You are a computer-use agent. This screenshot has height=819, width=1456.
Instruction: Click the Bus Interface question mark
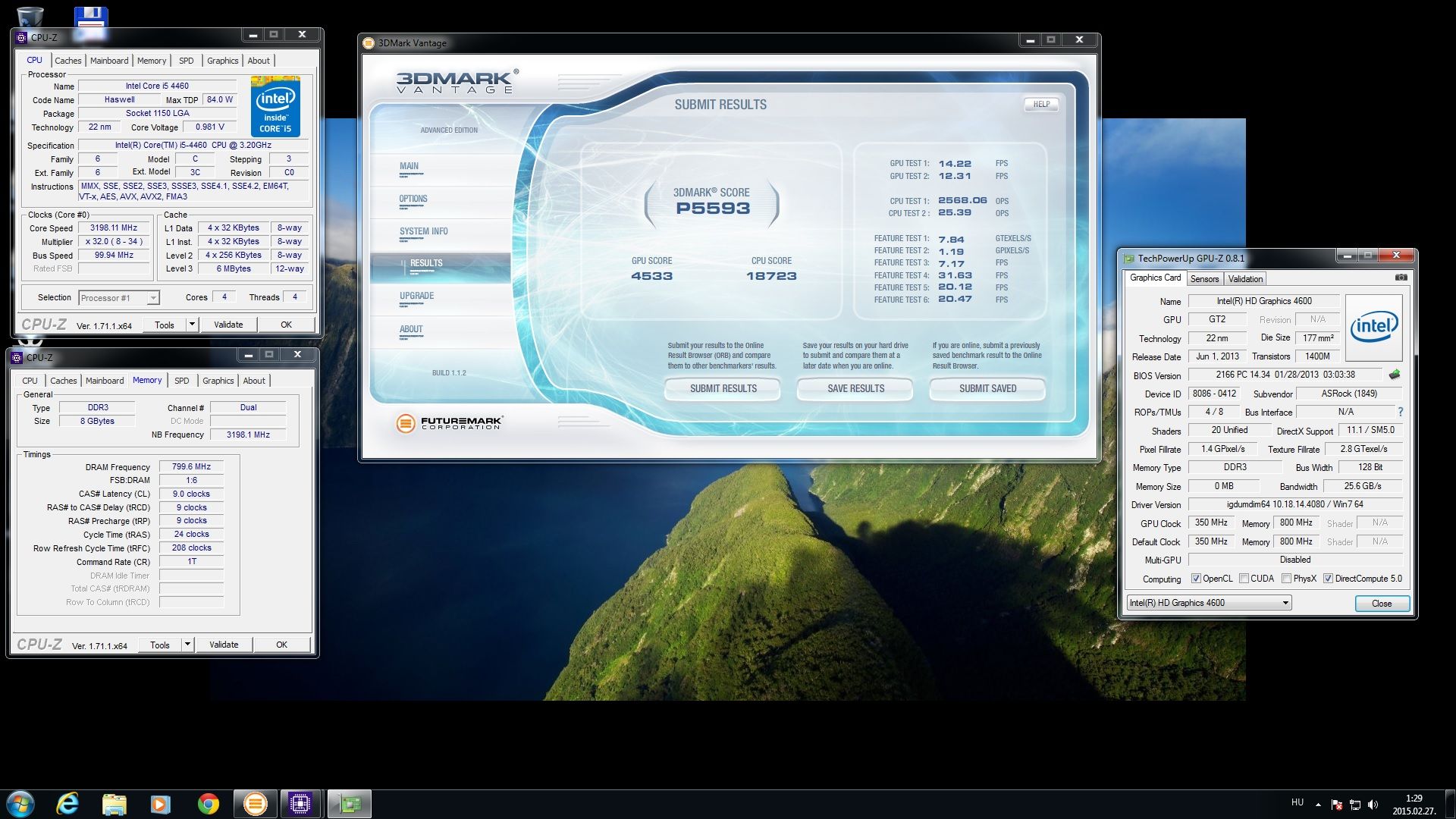[1400, 412]
